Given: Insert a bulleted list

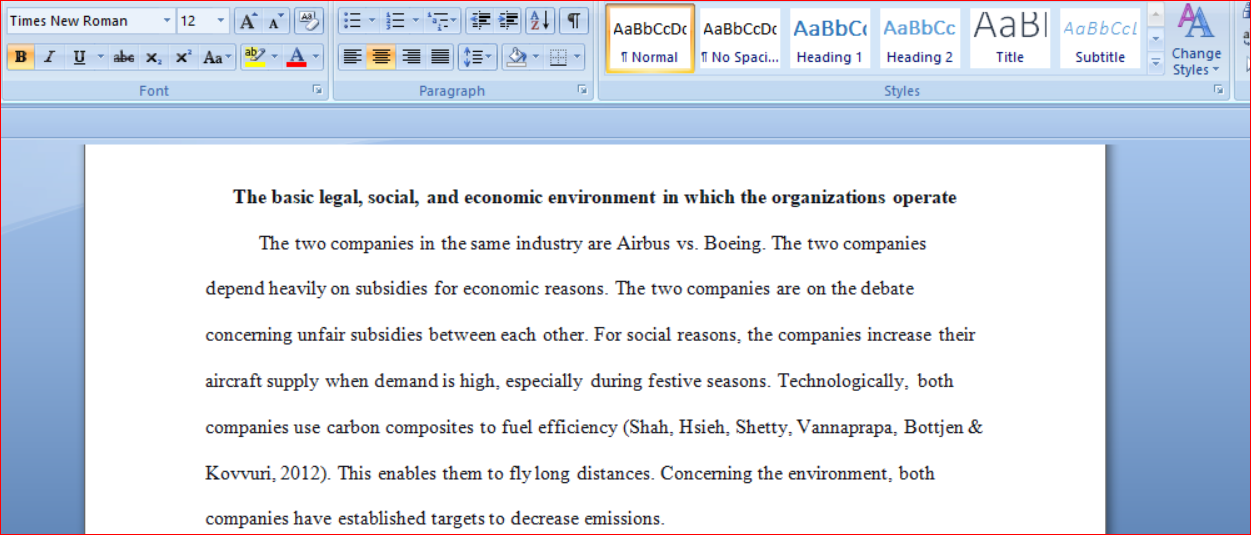Looking at the screenshot, I should pos(351,21).
